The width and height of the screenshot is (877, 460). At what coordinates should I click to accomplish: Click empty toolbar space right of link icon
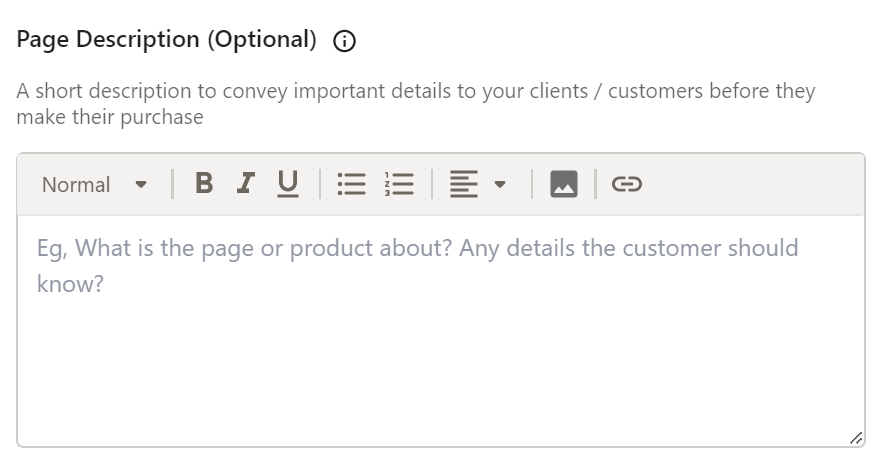[x=750, y=184]
